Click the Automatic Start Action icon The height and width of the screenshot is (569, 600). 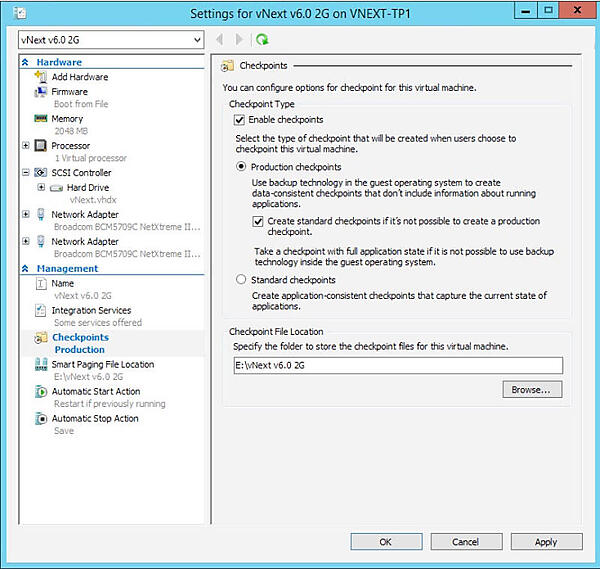coord(41,391)
